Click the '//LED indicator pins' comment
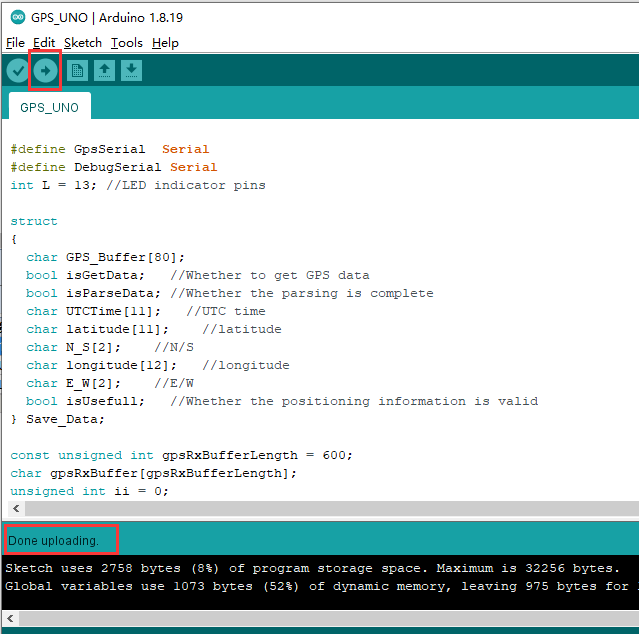 coord(186,185)
